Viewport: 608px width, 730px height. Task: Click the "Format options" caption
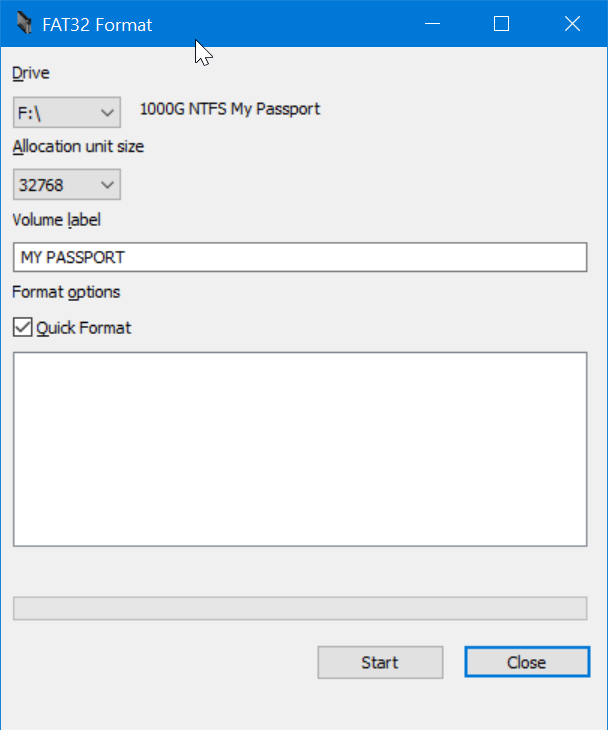(x=66, y=292)
